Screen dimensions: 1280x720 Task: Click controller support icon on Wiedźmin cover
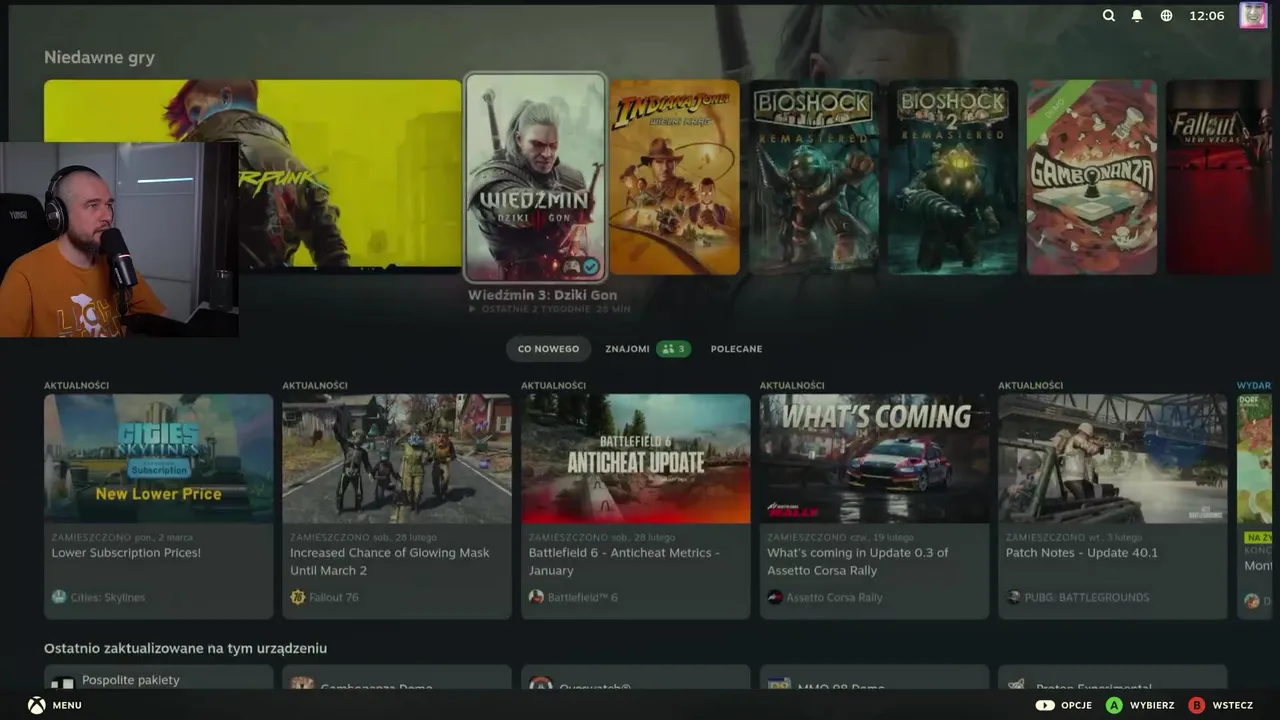[571, 266]
